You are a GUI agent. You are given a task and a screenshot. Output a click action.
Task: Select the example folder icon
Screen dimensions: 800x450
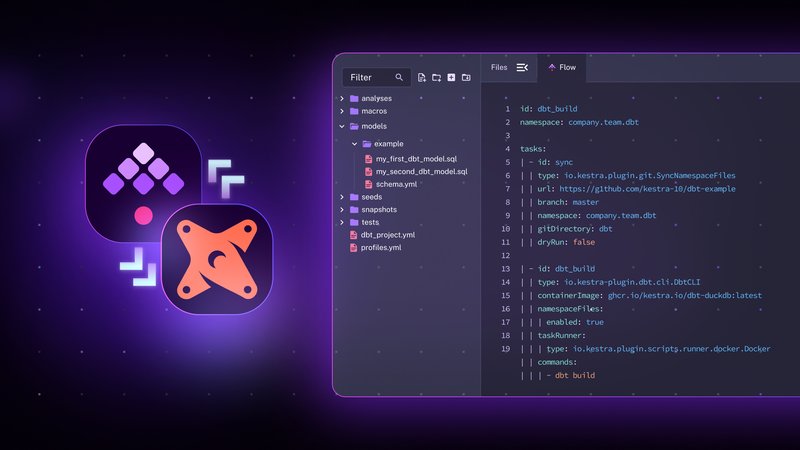click(366, 144)
